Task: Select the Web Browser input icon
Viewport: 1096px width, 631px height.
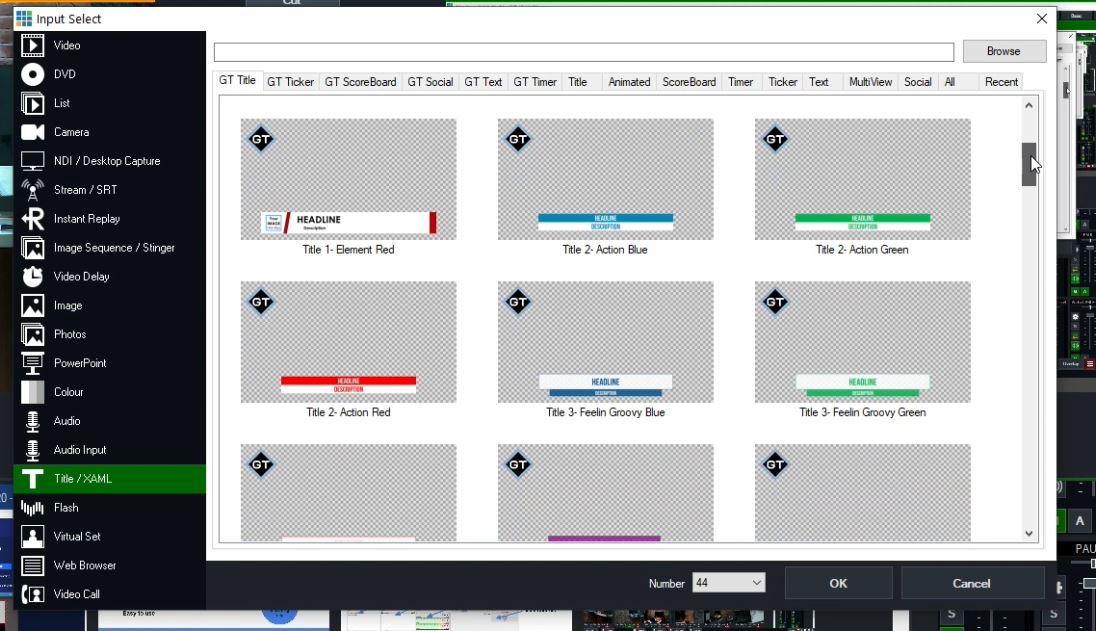Action: click(x=33, y=566)
